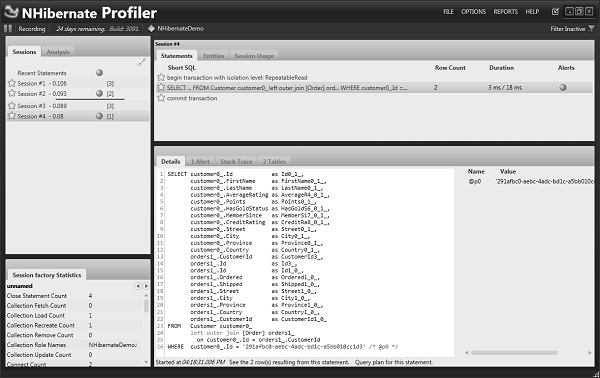Select the Details tab
600x378 pixels.
point(171,161)
